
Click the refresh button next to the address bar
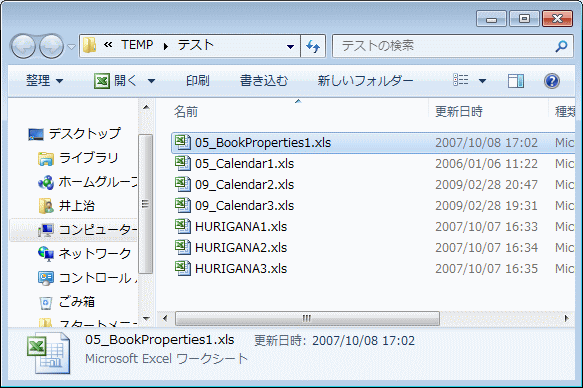(313, 46)
